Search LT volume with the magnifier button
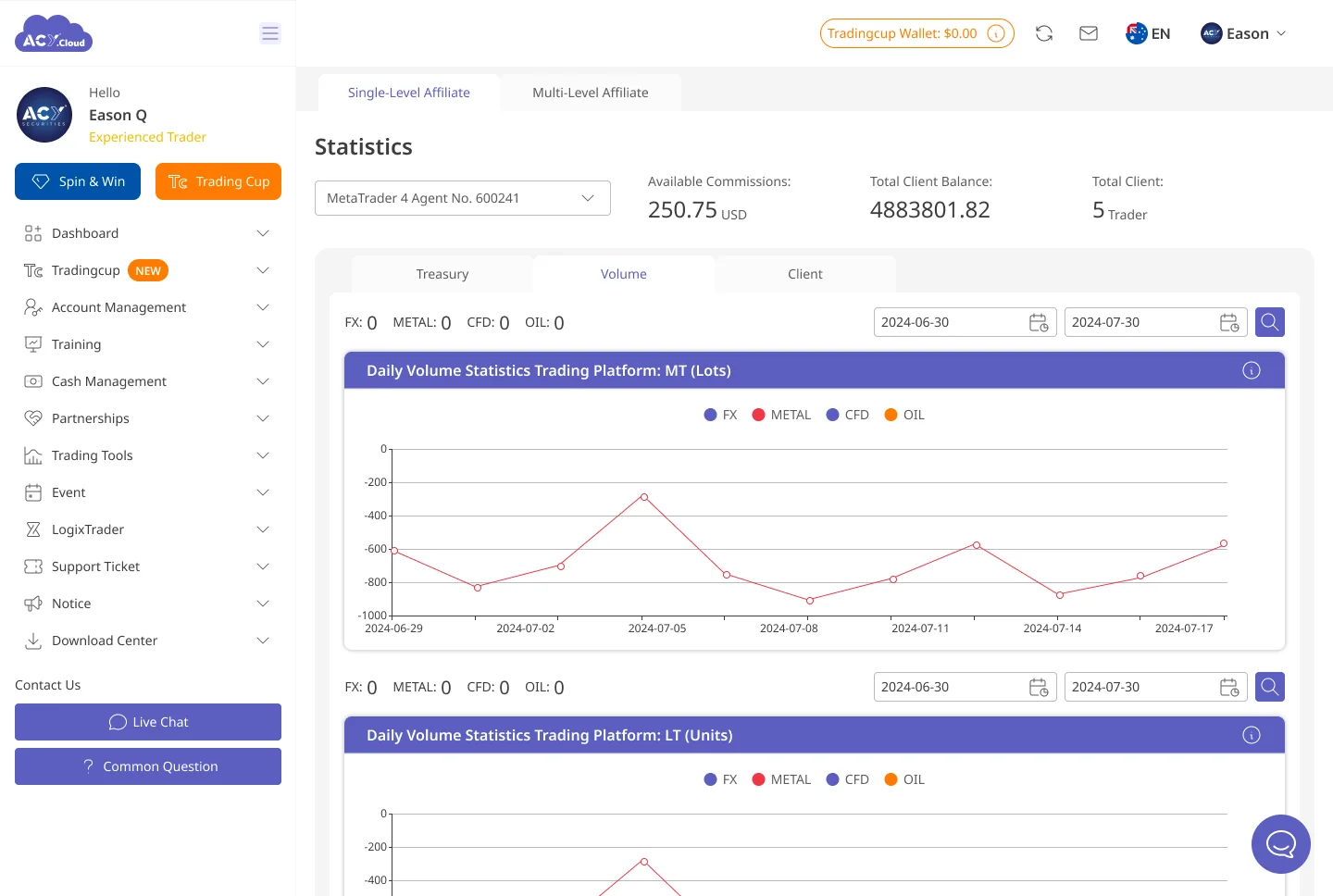This screenshot has height=896, width=1333. (x=1270, y=687)
